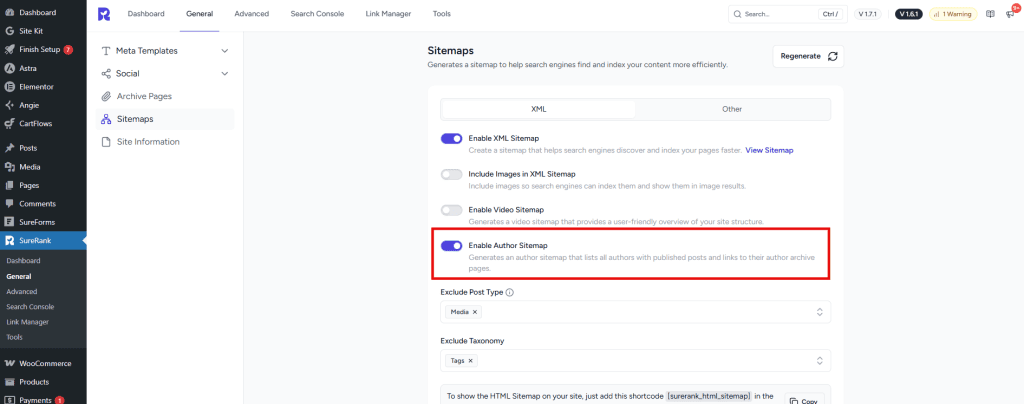The width and height of the screenshot is (1024, 404).
Task: Disable the Enable Author Sitemap switch
Action: click(451, 245)
